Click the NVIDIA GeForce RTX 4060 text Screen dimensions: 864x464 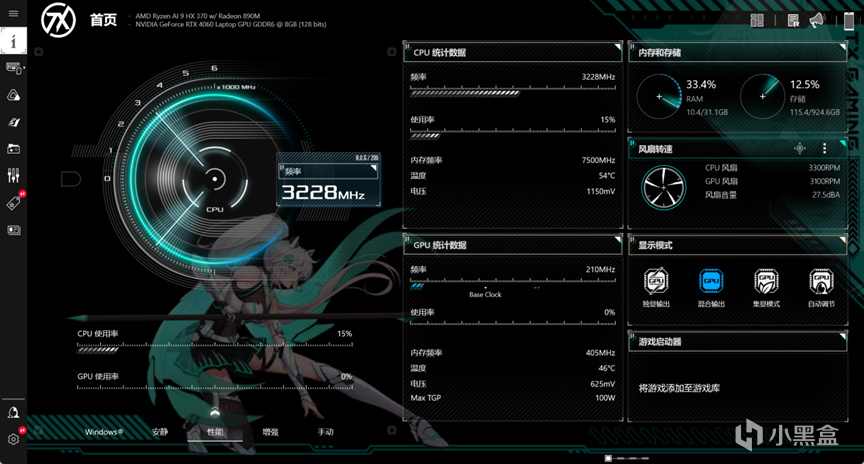231,24
